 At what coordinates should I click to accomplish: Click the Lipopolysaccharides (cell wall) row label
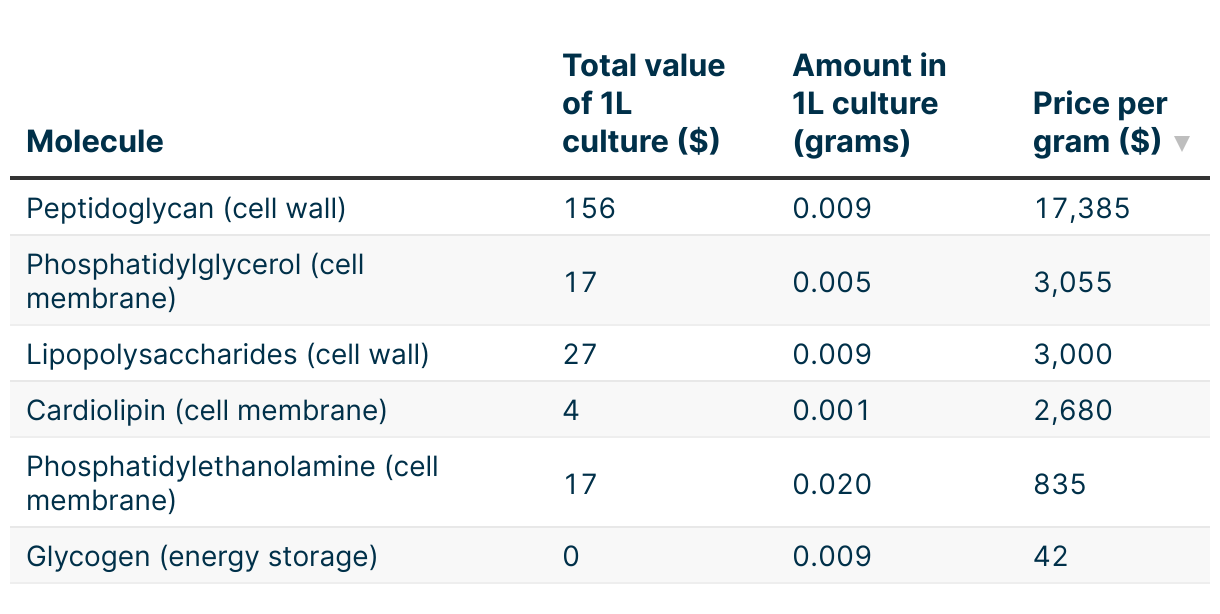(x=227, y=354)
